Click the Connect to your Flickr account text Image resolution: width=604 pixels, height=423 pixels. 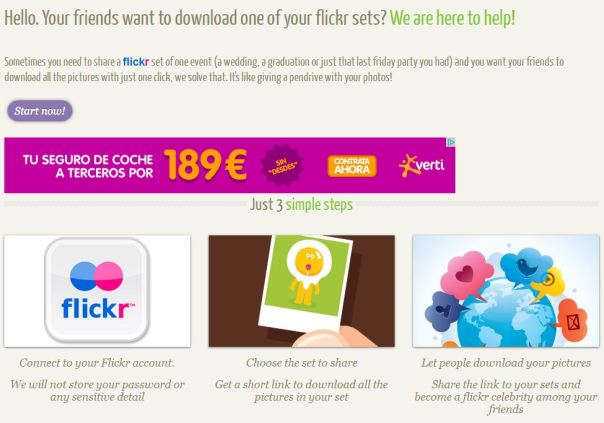[97, 363]
